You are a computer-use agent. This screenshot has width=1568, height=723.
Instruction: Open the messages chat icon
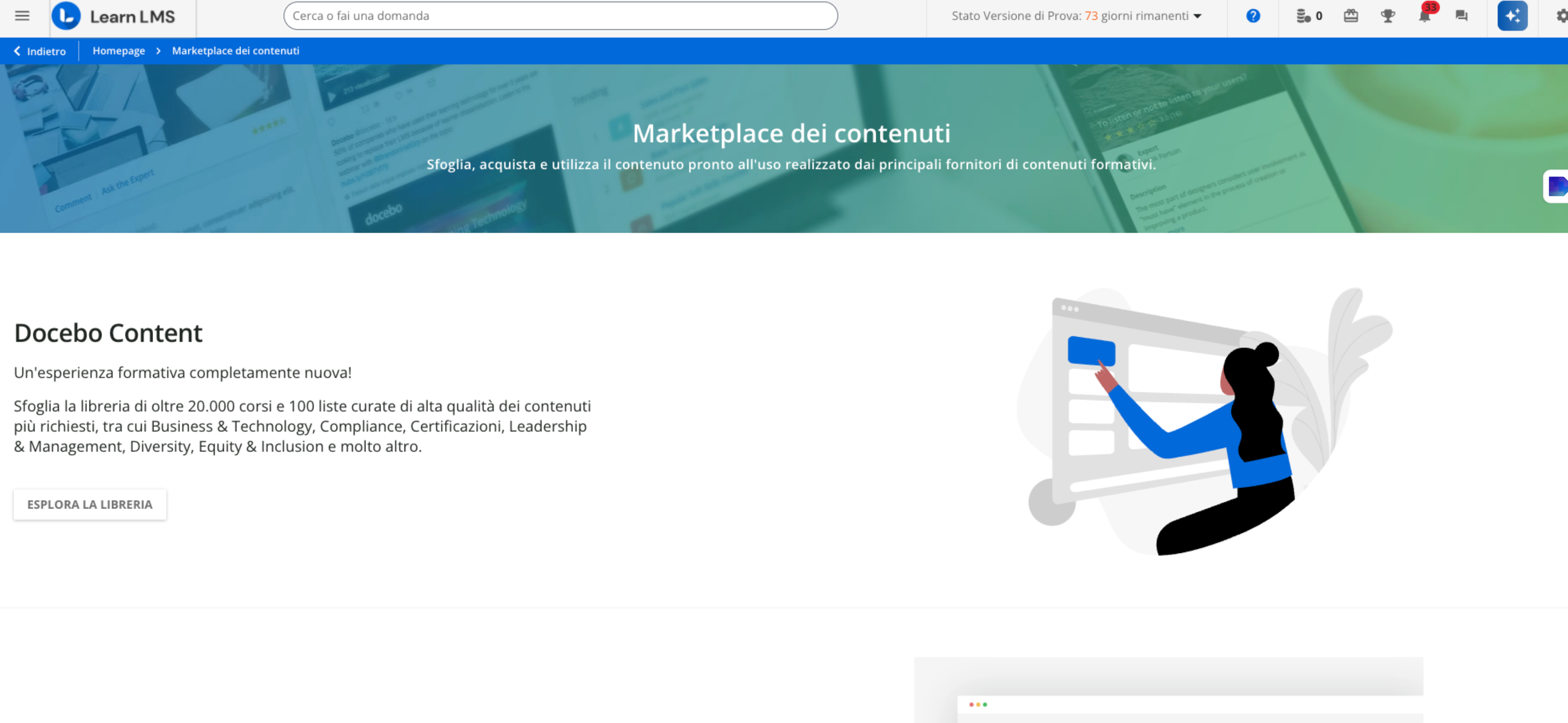point(1461,16)
